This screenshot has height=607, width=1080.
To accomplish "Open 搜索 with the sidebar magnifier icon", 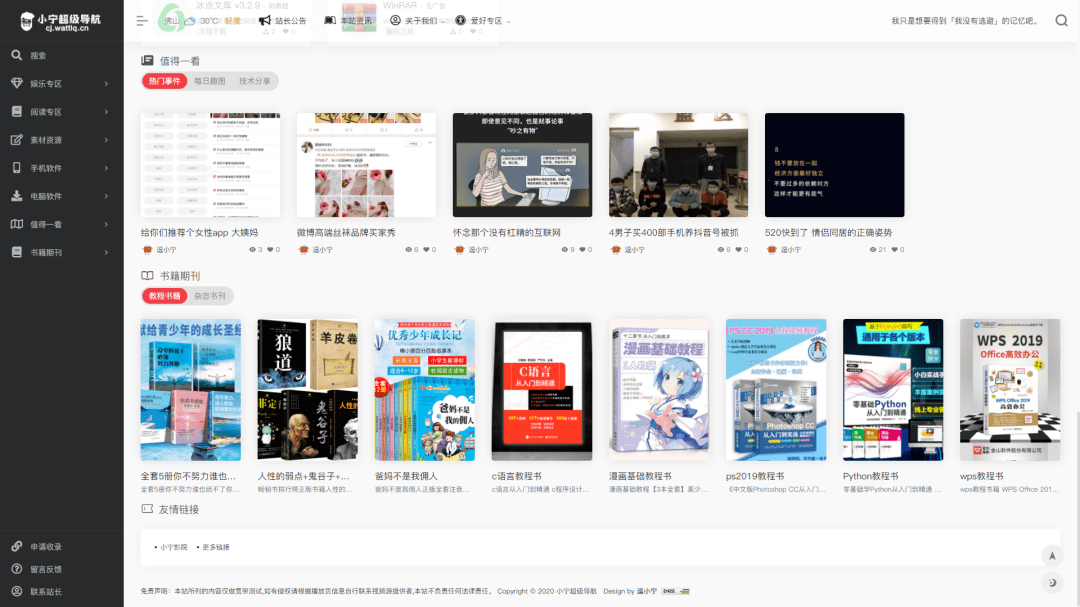I will (17, 55).
